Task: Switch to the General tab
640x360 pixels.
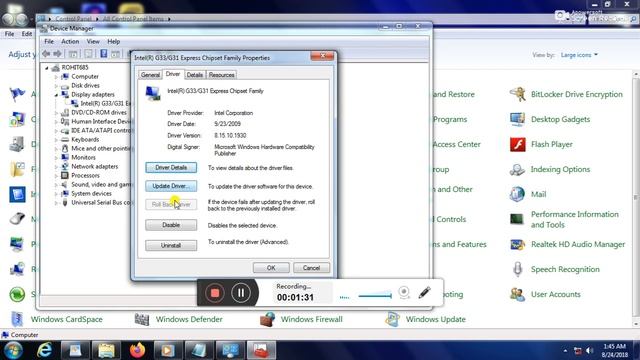Action: point(150,75)
